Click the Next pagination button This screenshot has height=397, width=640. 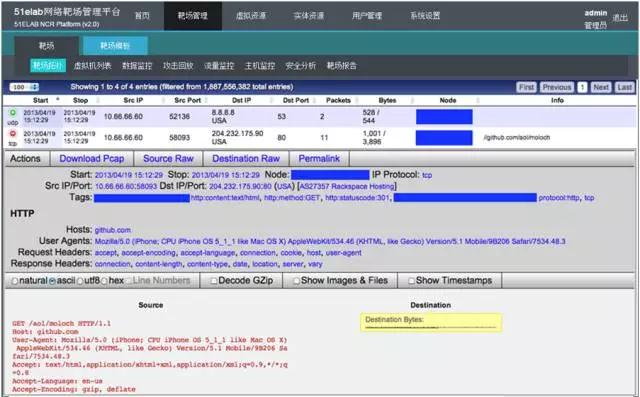tap(601, 87)
